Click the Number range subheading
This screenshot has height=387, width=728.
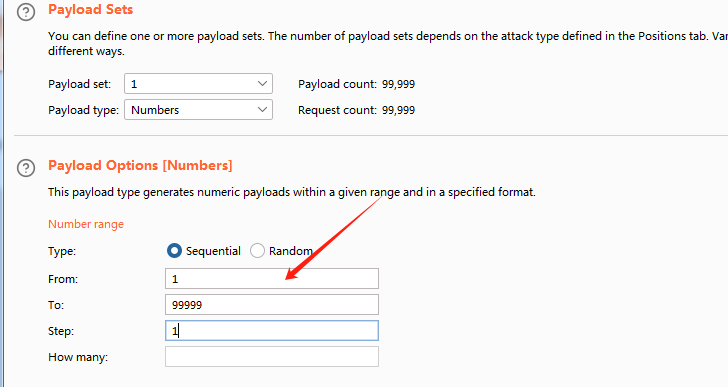tap(86, 224)
